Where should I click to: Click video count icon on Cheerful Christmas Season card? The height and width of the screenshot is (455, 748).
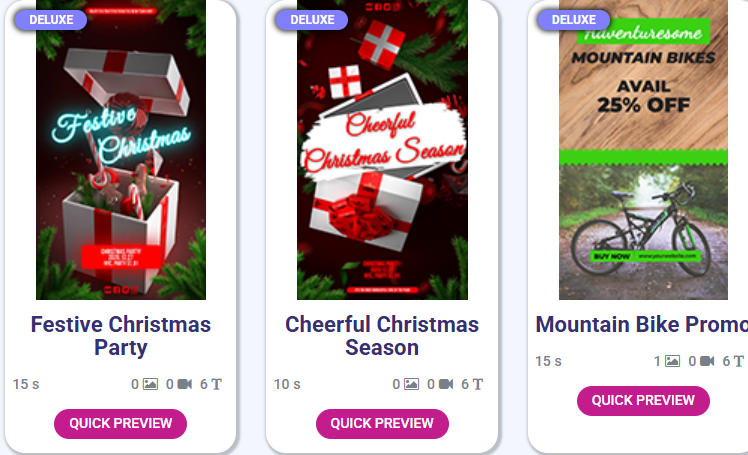[x=446, y=384]
